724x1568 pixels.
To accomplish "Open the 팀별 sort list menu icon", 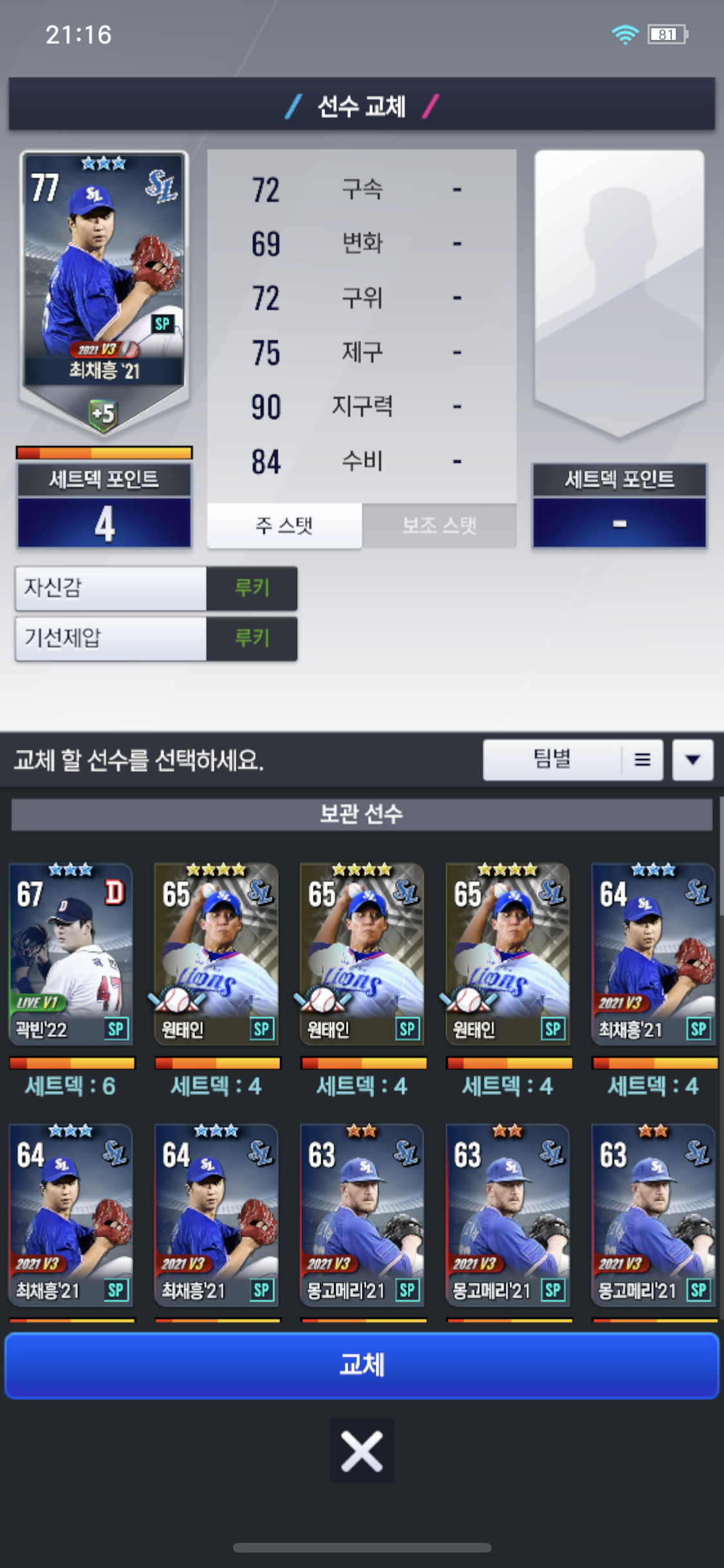I will (642, 760).
